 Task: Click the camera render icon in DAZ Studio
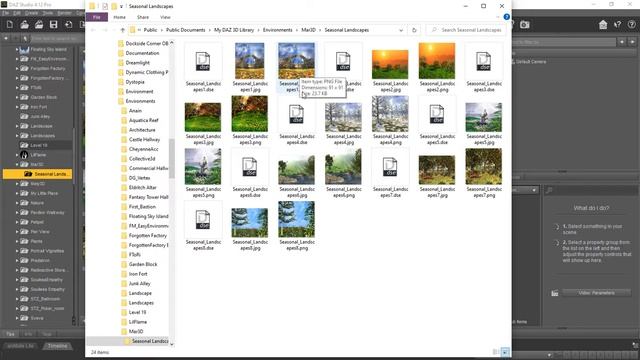(525, 25)
